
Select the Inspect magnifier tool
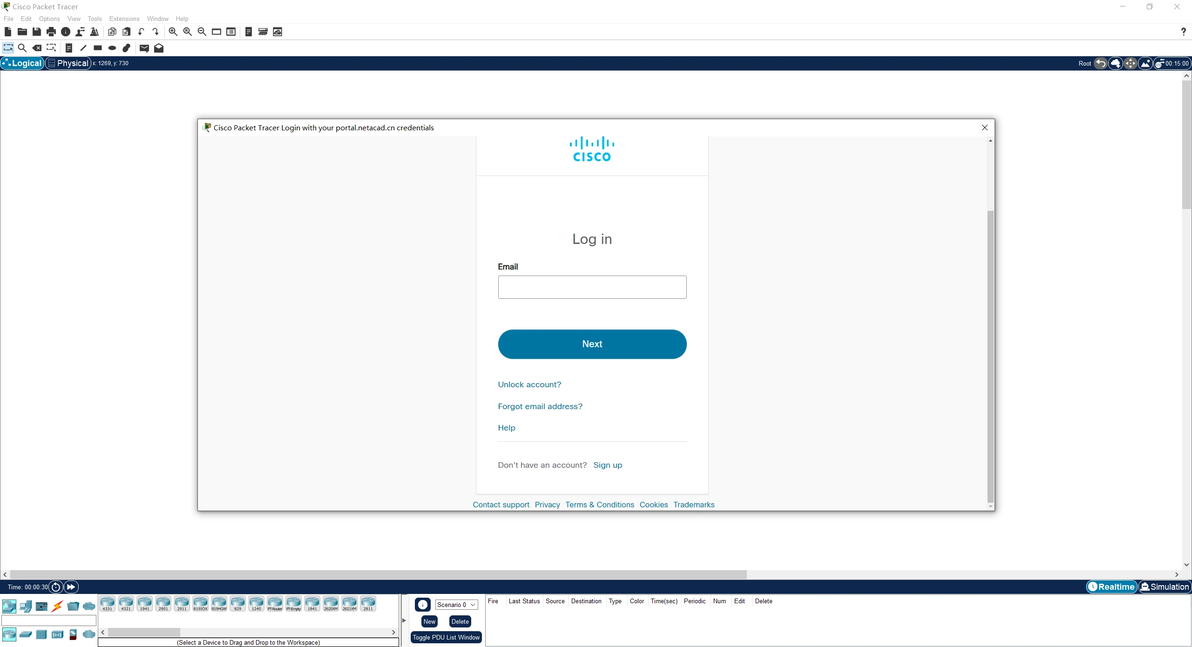[22, 48]
